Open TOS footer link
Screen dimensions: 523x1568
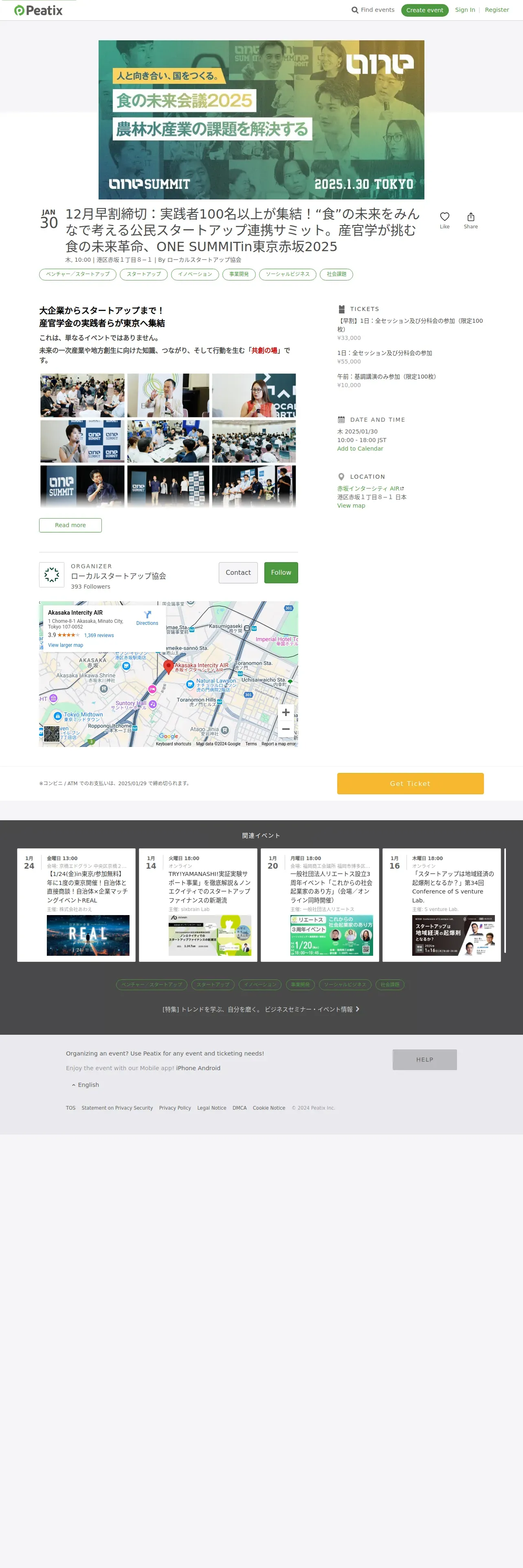(70, 1108)
